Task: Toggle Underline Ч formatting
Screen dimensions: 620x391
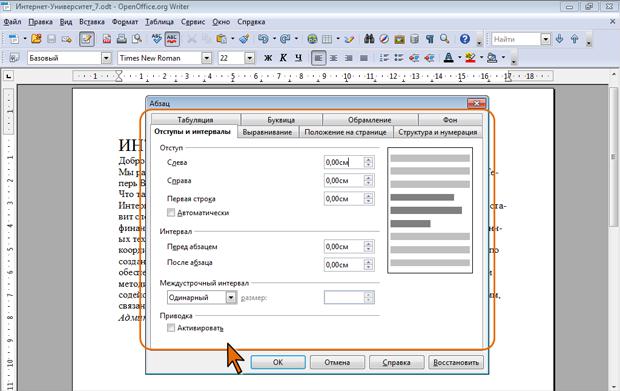Action: [299, 58]
